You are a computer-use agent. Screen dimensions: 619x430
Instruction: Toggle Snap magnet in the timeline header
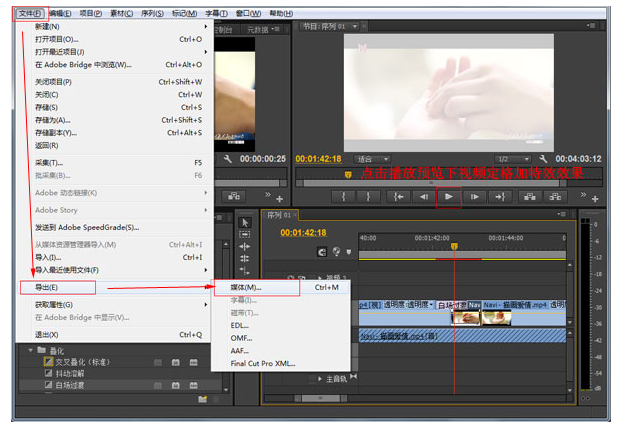point(321,252)
